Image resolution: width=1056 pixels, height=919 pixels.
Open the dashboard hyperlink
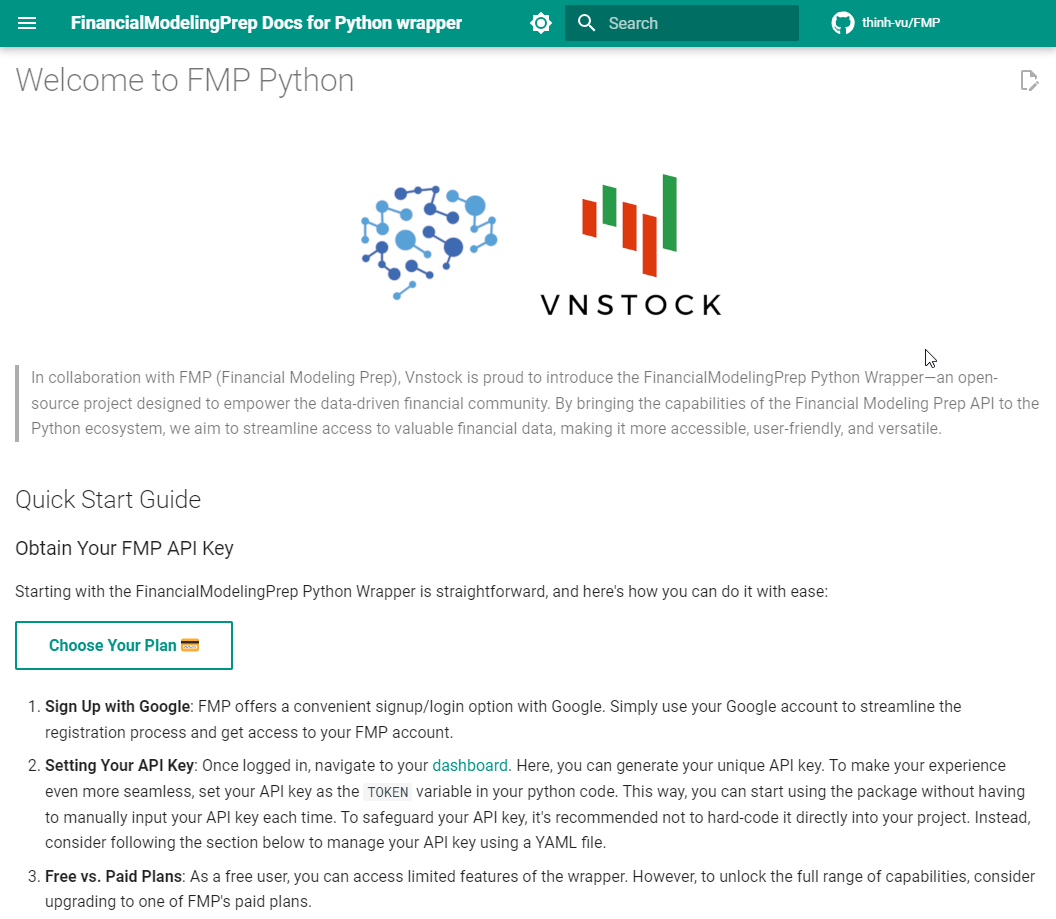[470, 766]
